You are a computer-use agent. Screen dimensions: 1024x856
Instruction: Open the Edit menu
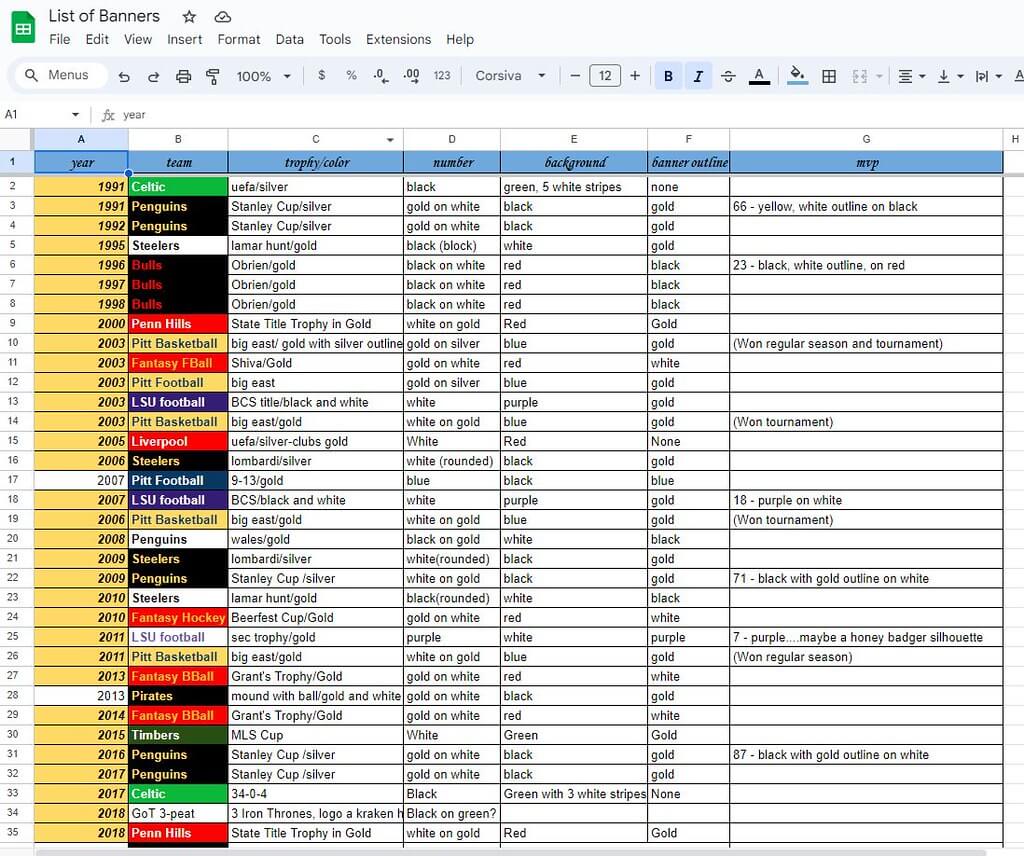pyautogui.click(x=97, y=39)
